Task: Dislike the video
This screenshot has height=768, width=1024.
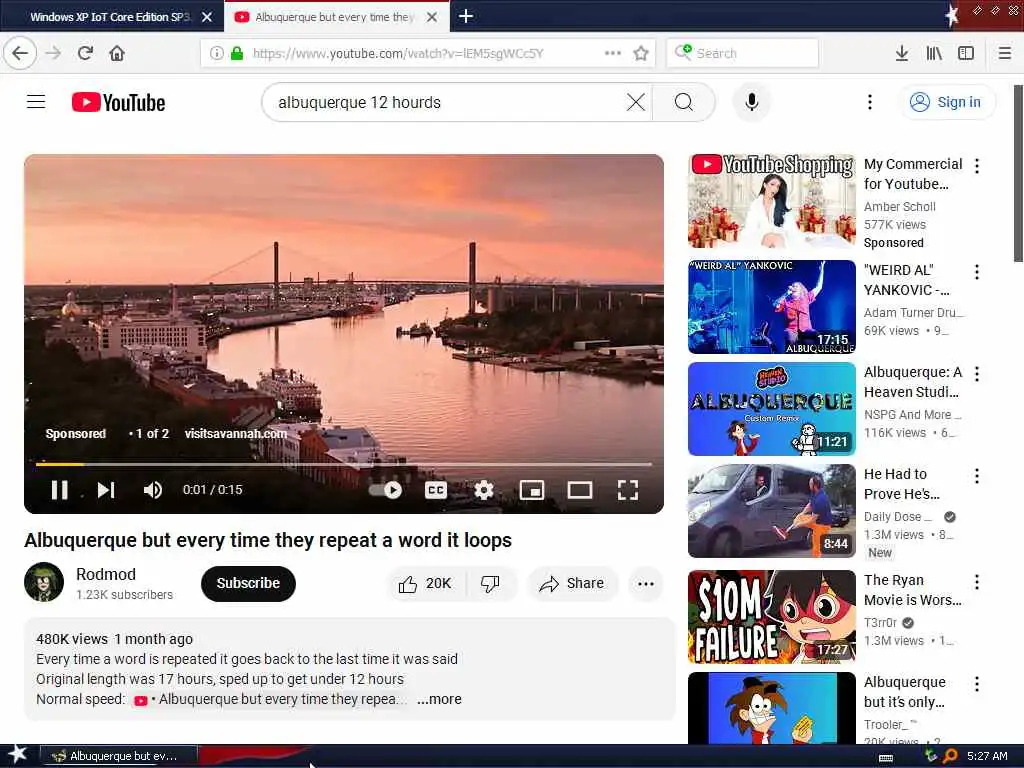Action: (490, 583)
